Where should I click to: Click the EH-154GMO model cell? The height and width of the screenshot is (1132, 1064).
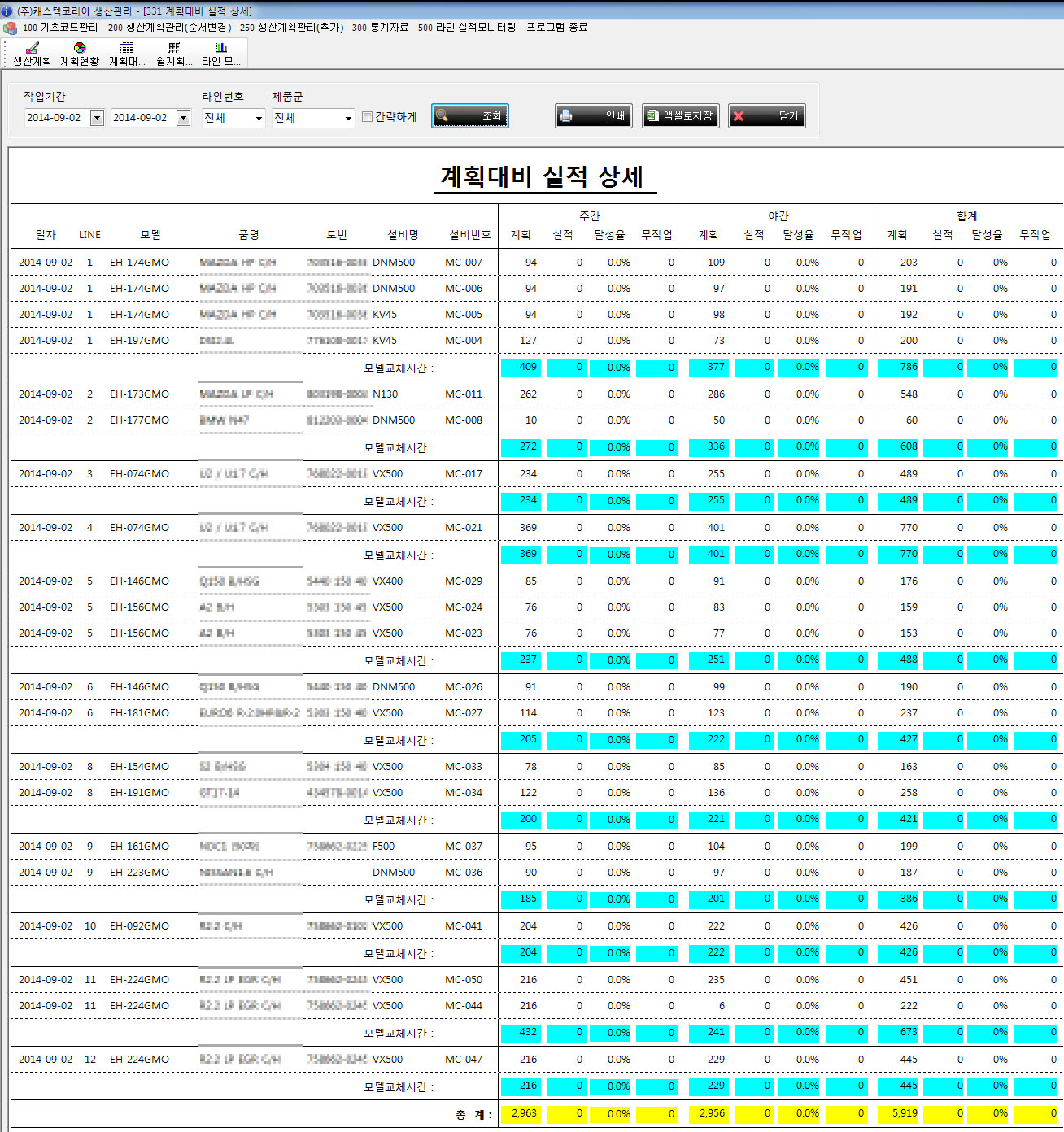click(140, 767)
